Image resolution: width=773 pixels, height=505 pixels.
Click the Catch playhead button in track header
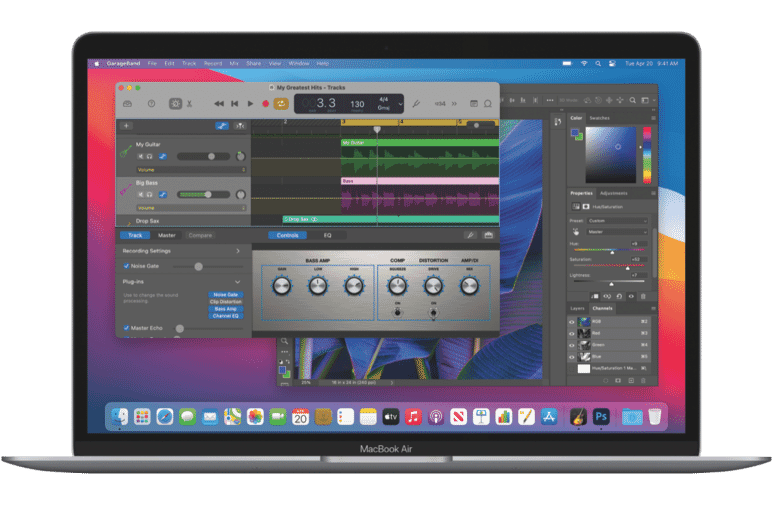pyautogui.click(x=240, y=126)
